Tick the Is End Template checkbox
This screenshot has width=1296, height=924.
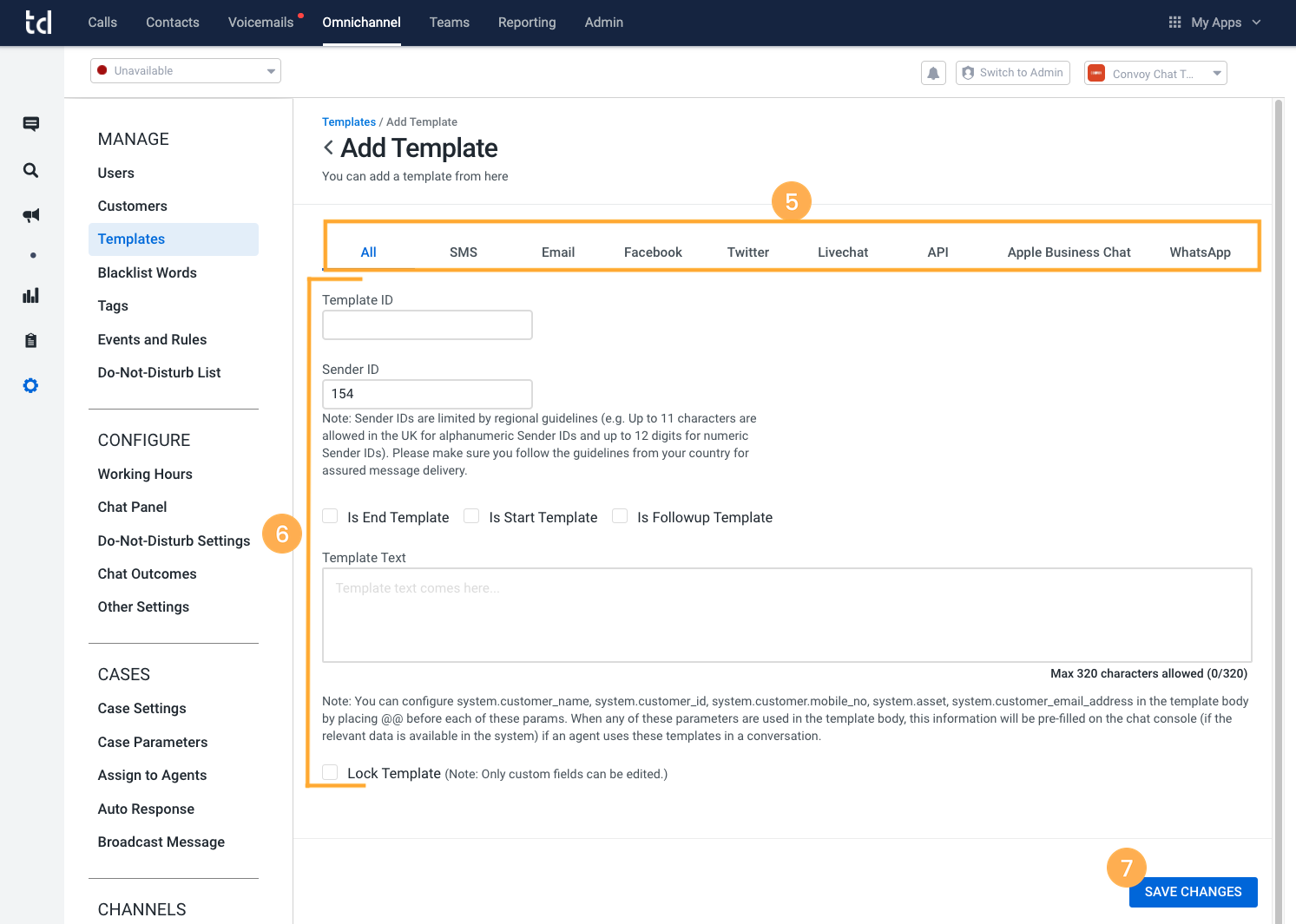[x=330, y=516]
